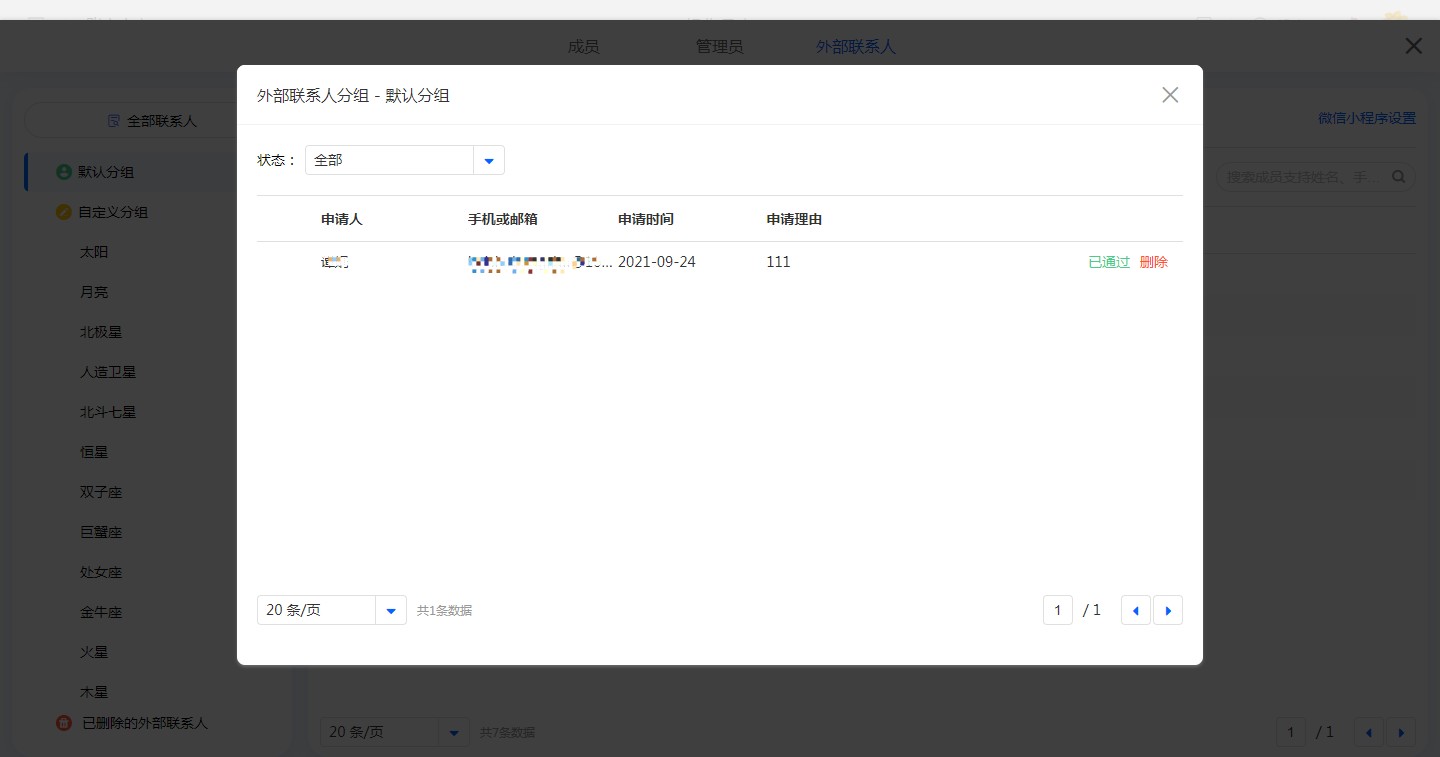Image resolution: width=1440 pixels, height=757 pixels.
Task: Expand the background 20 条/页 dropdown arrow
Action: click(x=453, y=732)
